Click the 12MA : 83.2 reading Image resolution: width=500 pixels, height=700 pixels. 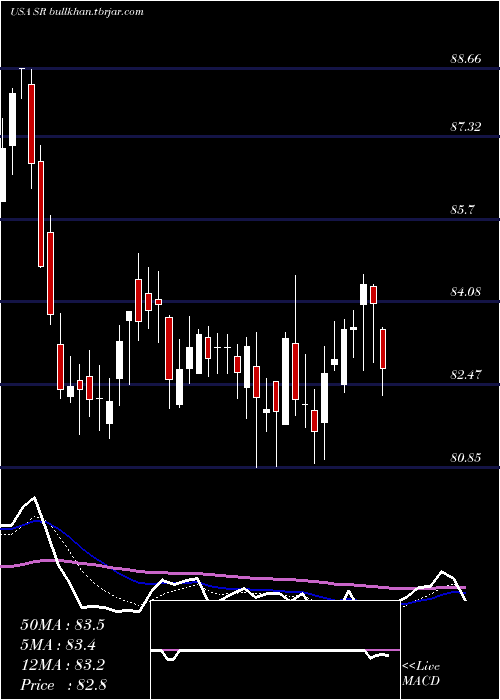pos(62,665)
